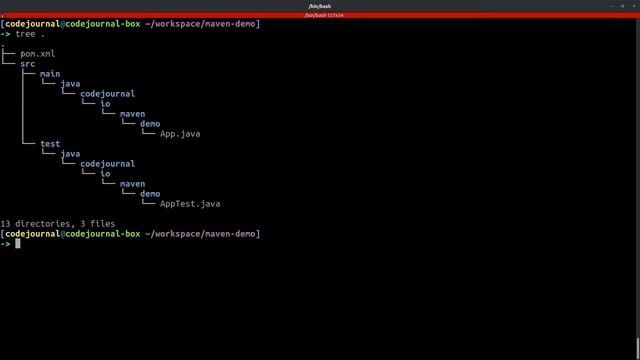
Task: Click the java folder directly under test
Action: click(x=70, y=154)
